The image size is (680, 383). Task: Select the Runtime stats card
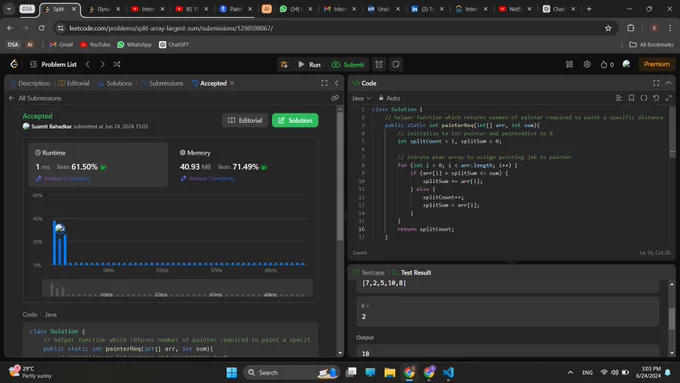(x=98, y=165)
